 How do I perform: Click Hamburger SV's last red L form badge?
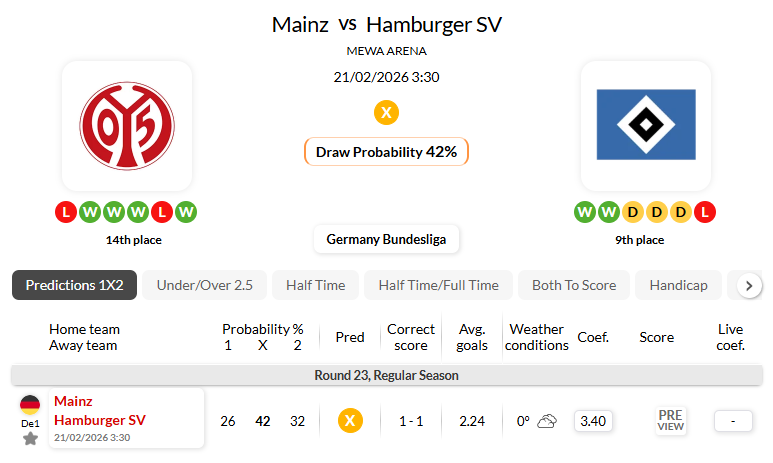[705, 212]
